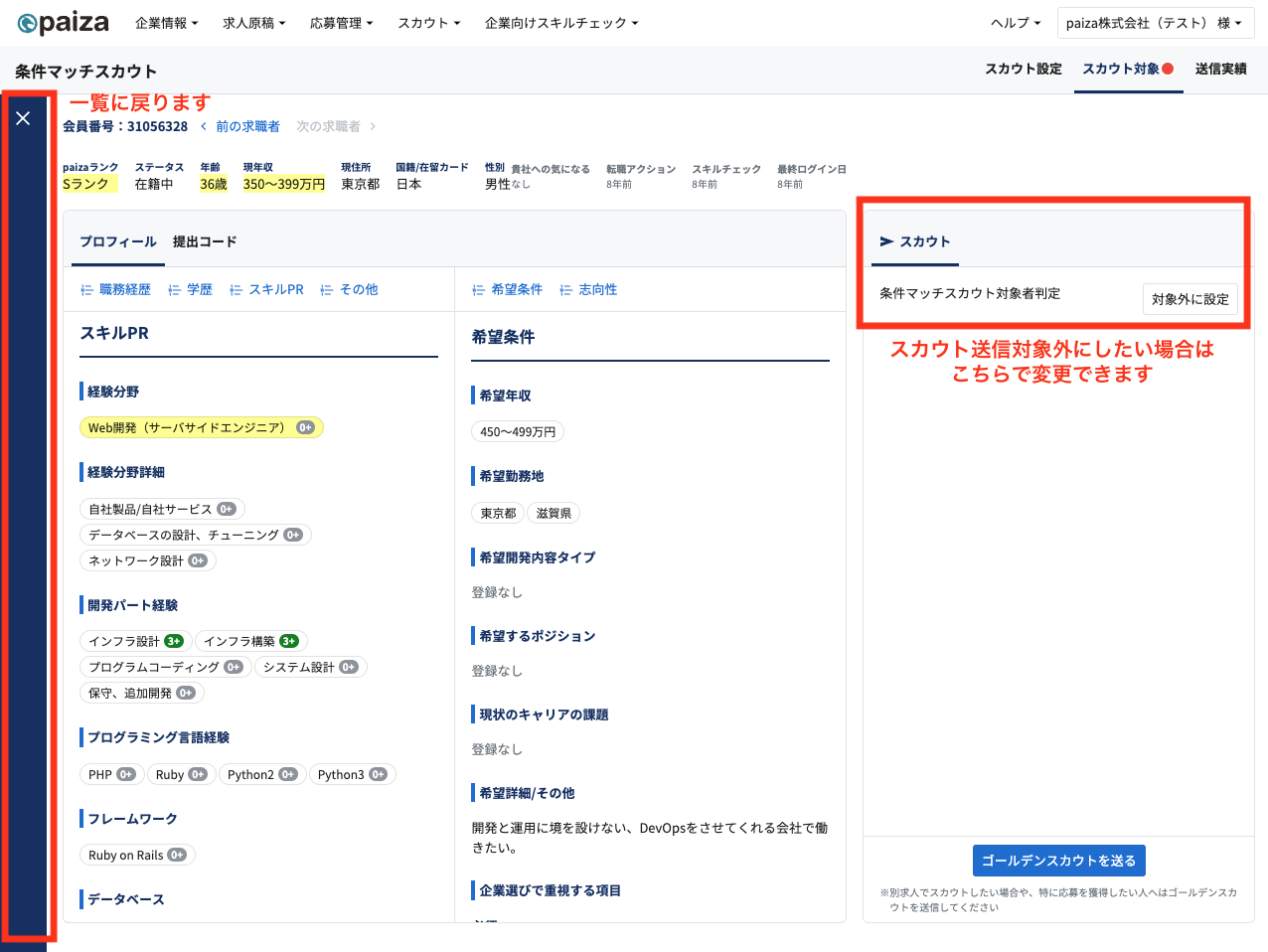The height and width of the screenshot is (952, 1268).
Task: Click the データベースの設計、チューニング tag
Action: coord(196,535)
